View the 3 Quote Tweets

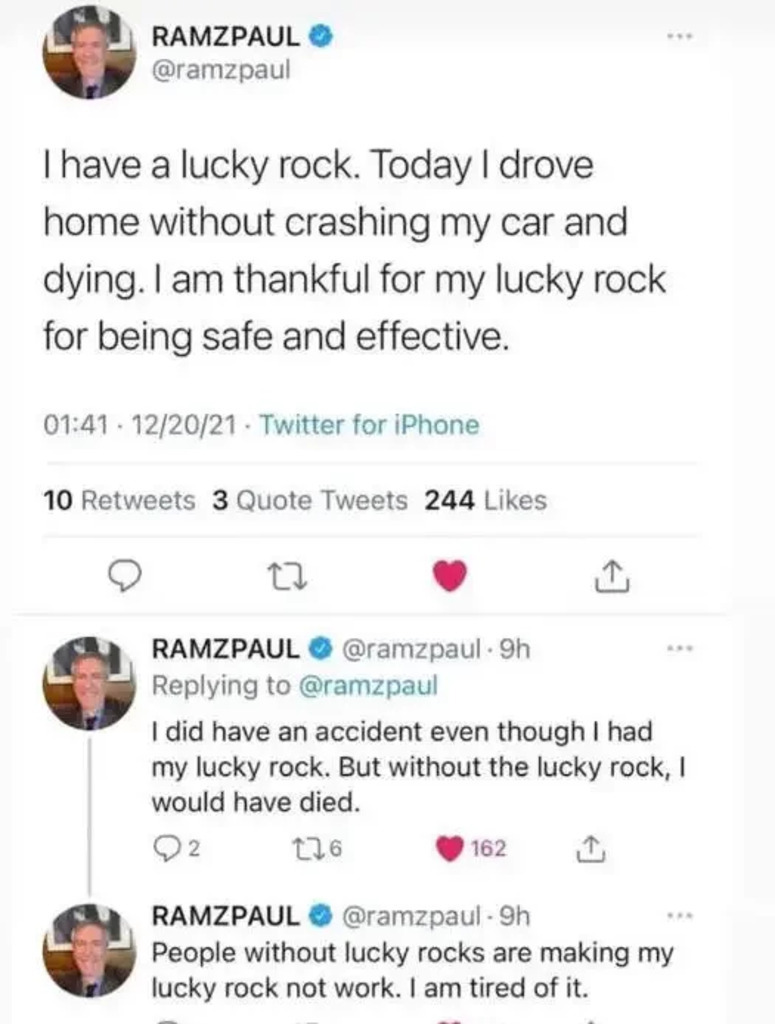310,500
